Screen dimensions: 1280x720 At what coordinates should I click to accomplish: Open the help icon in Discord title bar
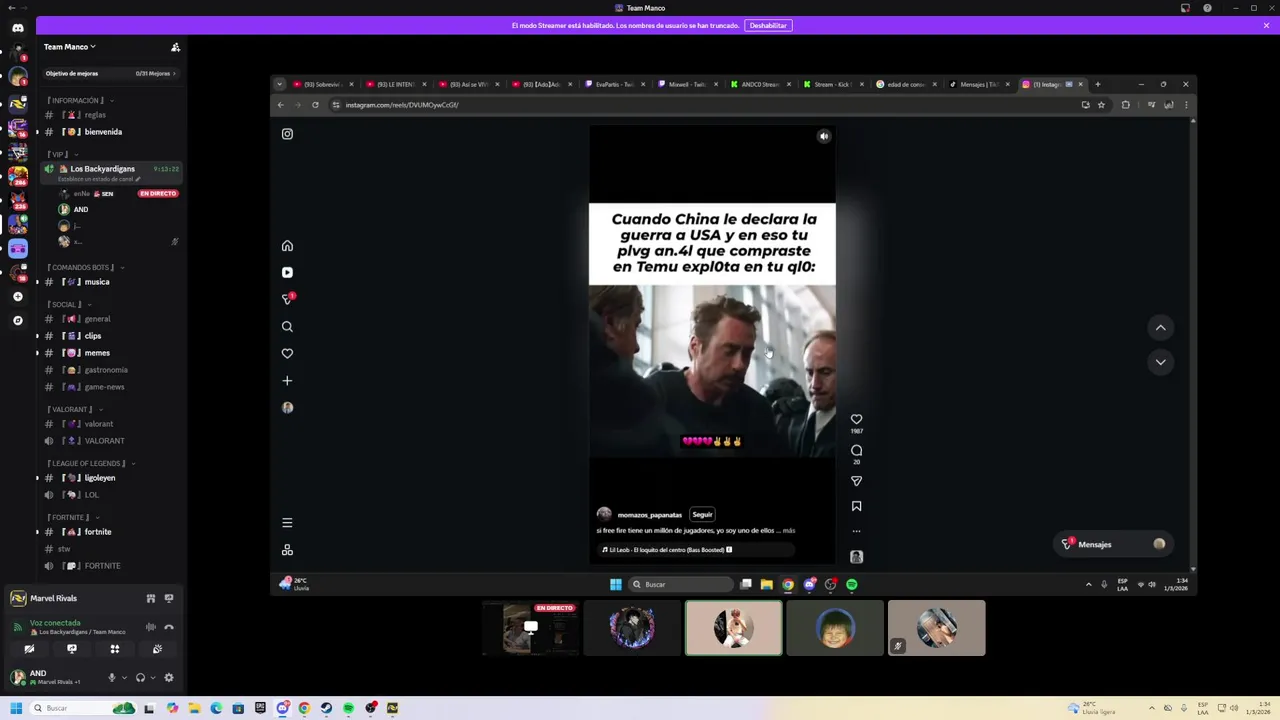click(x=1207, y=8)
